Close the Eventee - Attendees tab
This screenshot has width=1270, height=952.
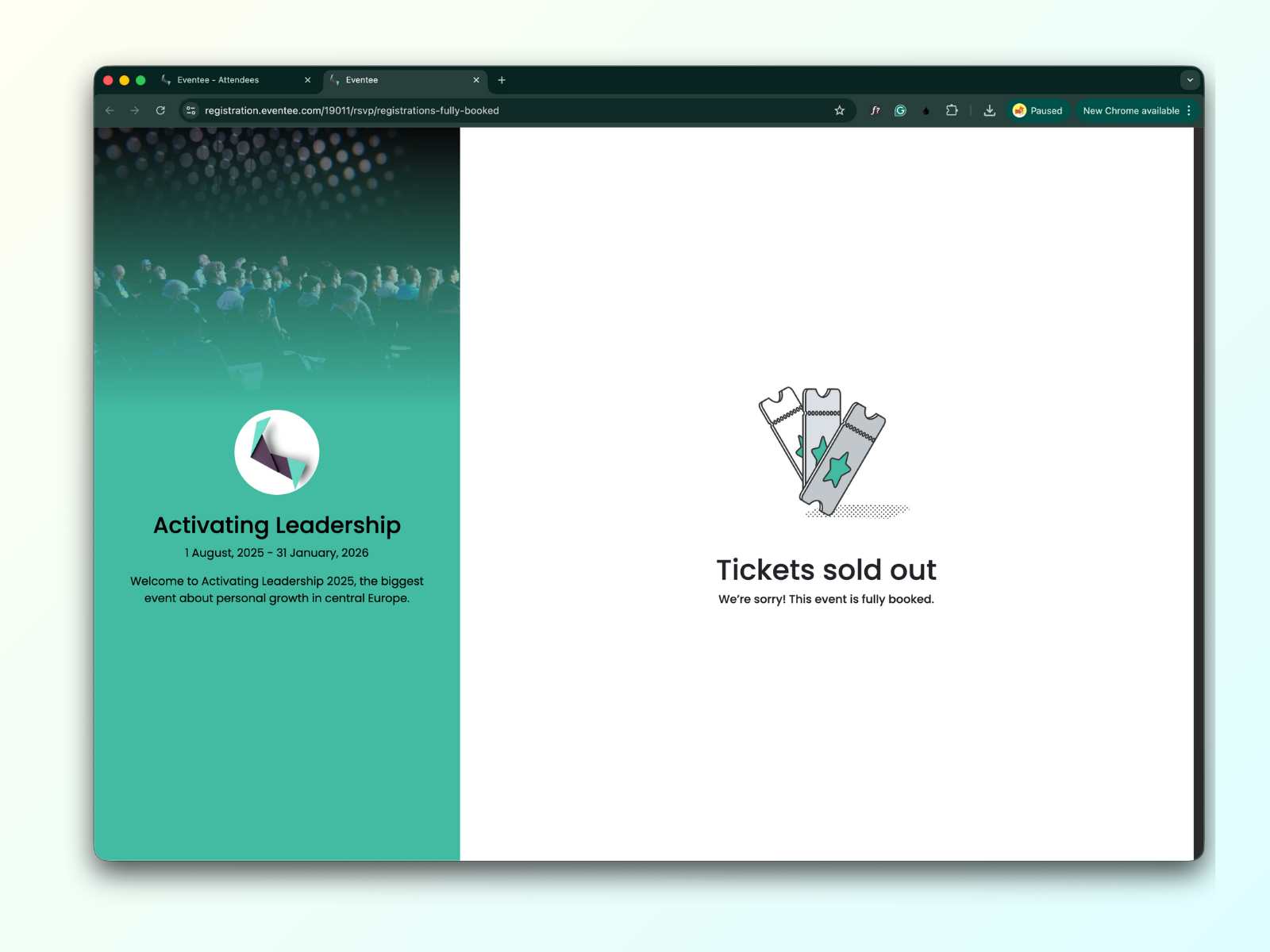click(308, 80)
